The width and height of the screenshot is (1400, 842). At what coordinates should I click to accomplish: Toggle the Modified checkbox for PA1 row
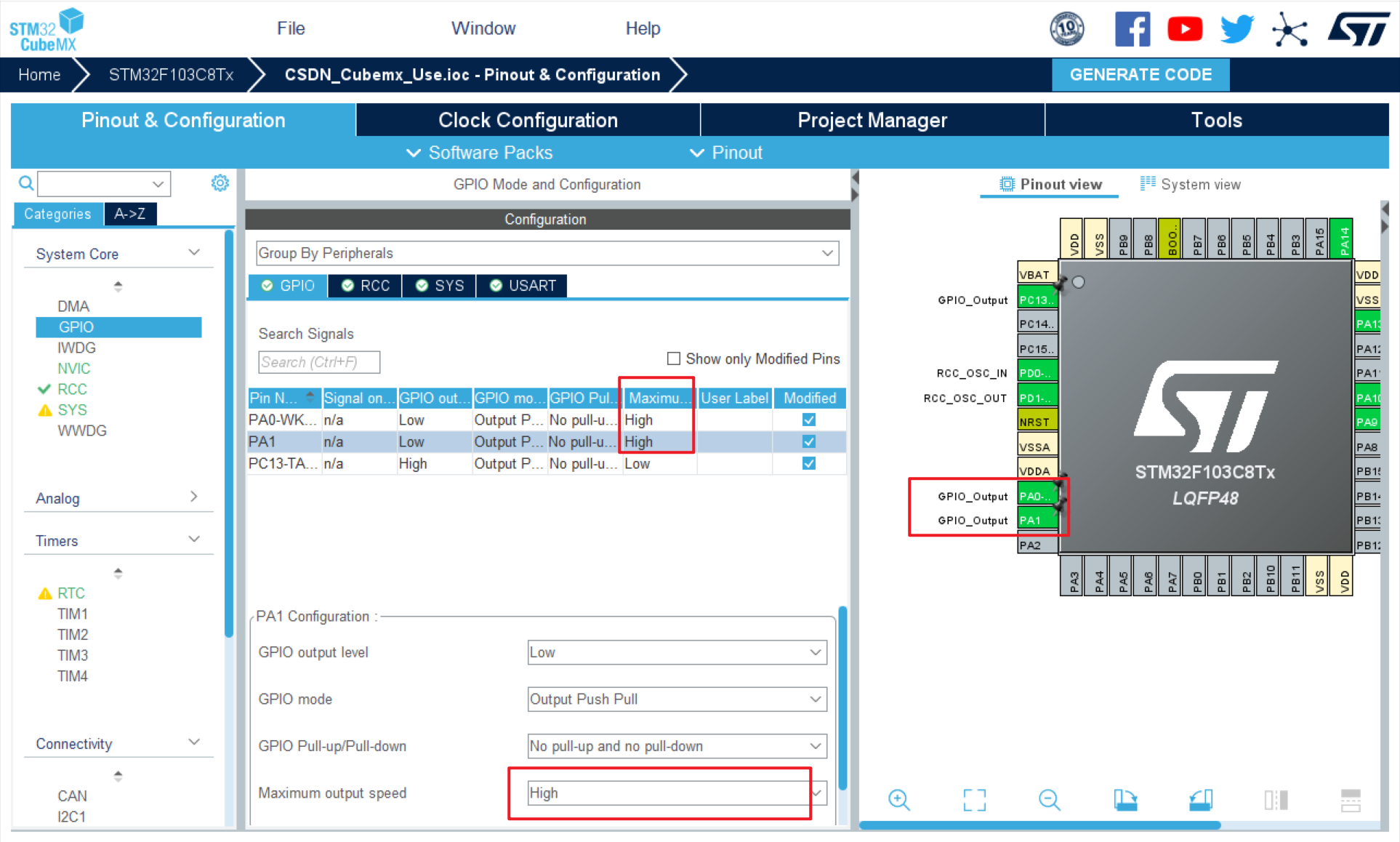pyautogui.click(x=809, y=441)
